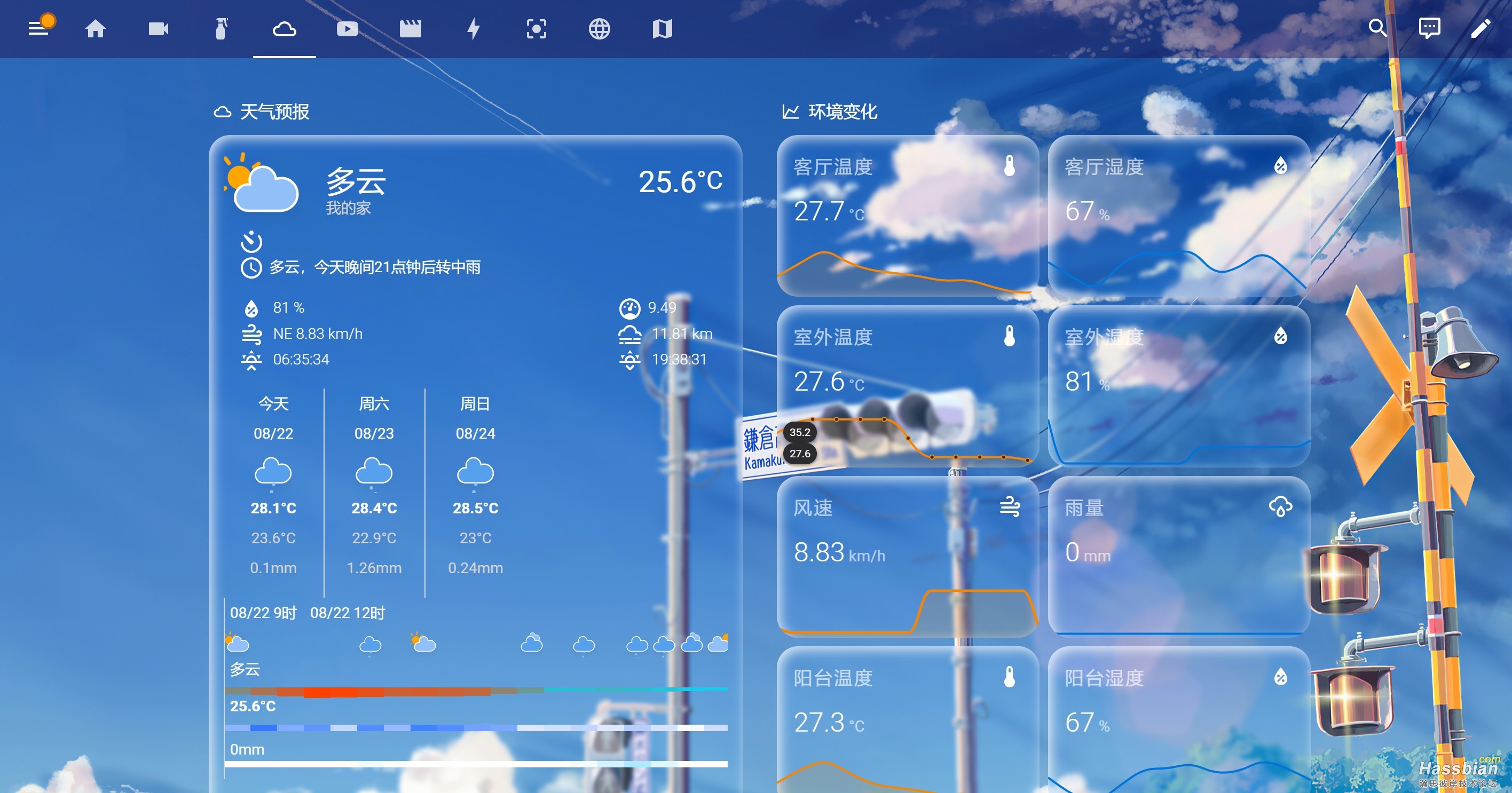
Task: Click the 室外温度 thermometer icon
Action: (1010, 336)
